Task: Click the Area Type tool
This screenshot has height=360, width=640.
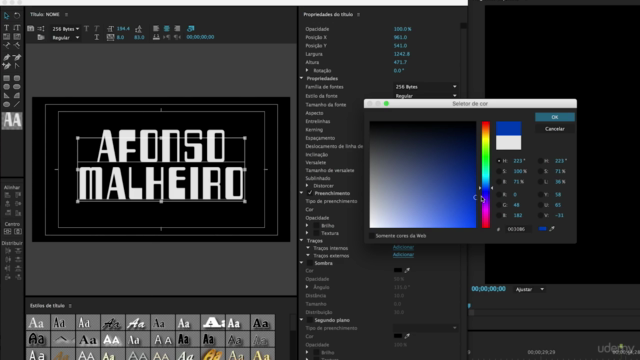Action: point(7,37)
